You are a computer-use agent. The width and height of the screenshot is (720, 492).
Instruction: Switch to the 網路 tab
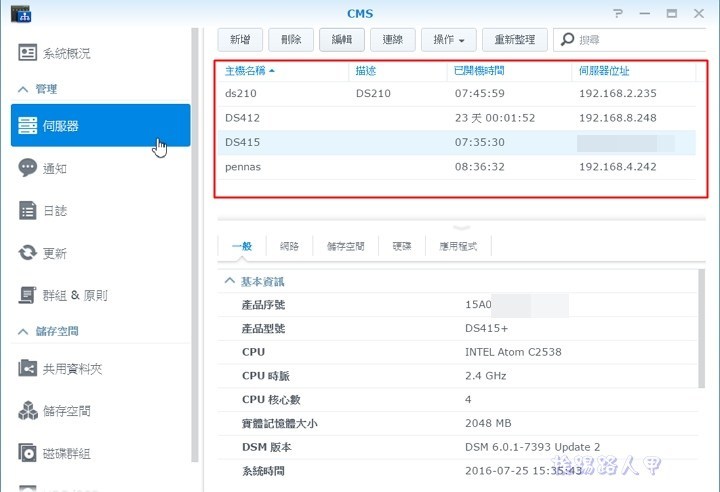click(x=291, y=246)
